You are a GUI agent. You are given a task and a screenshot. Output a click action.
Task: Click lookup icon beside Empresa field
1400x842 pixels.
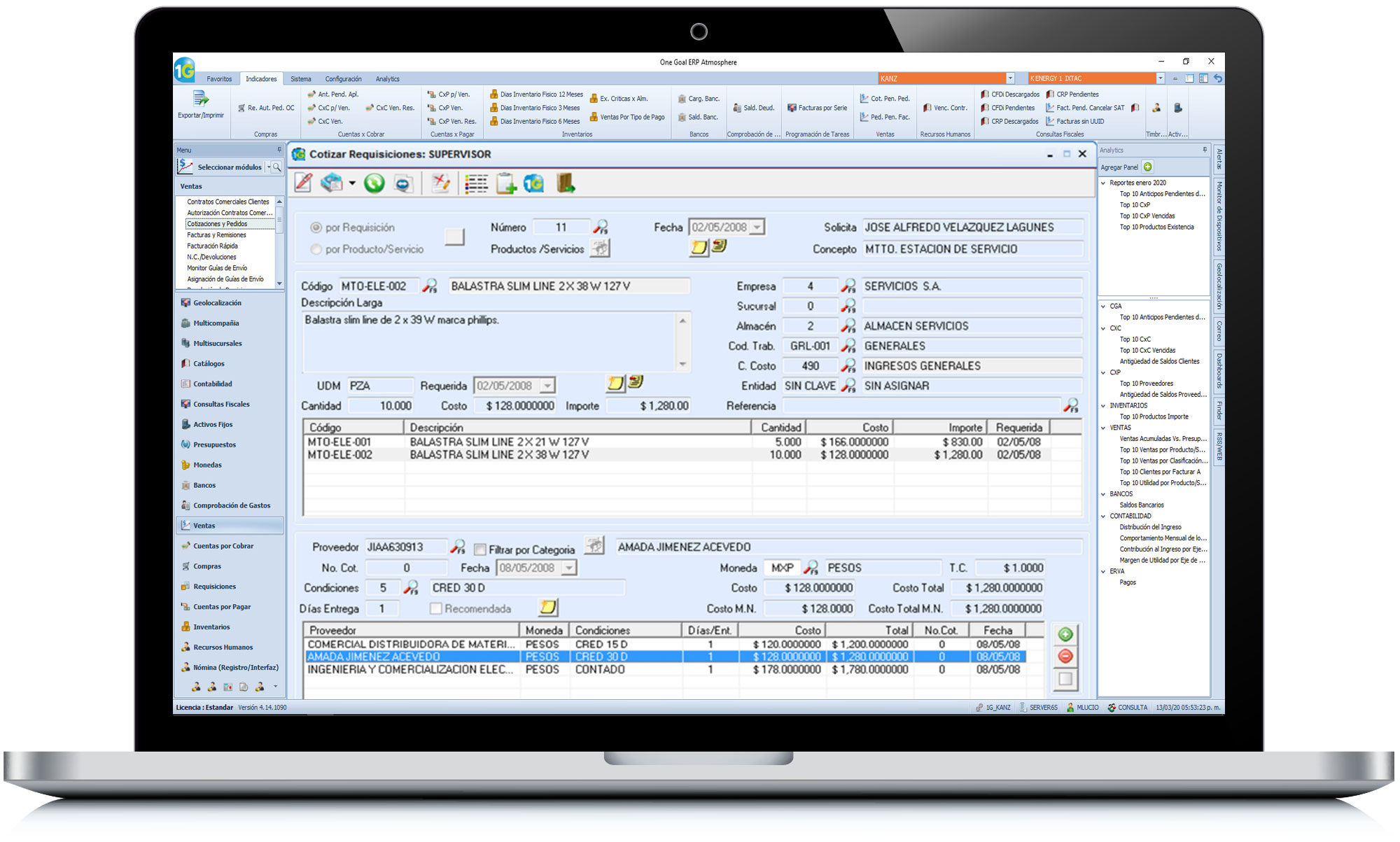pyautogui.click(x=848, y=286)
